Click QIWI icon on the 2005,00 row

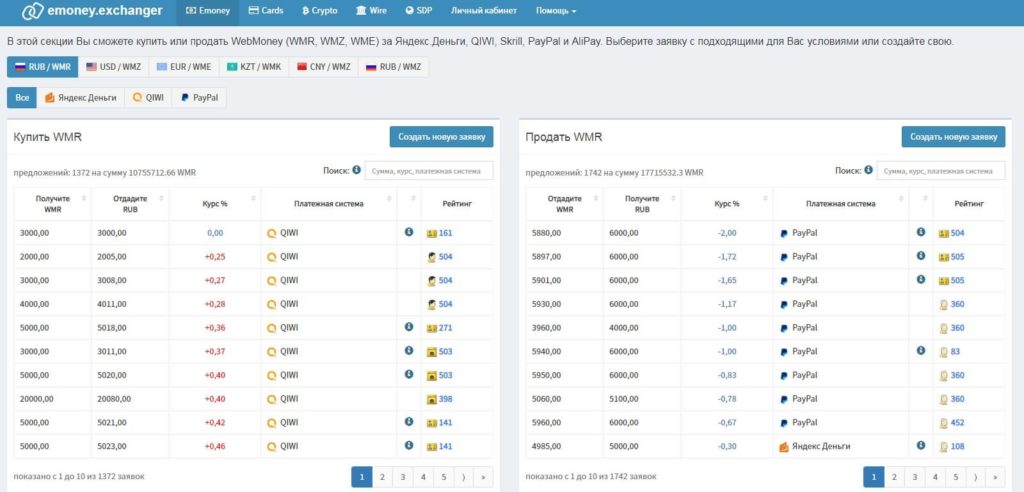[x=272, y=257]
